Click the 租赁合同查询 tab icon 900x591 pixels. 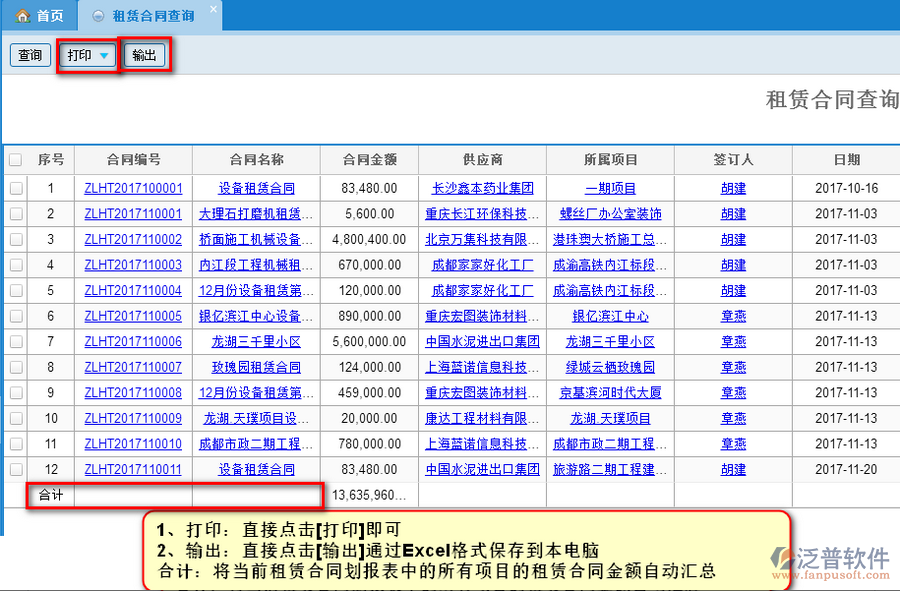(97, 16)
